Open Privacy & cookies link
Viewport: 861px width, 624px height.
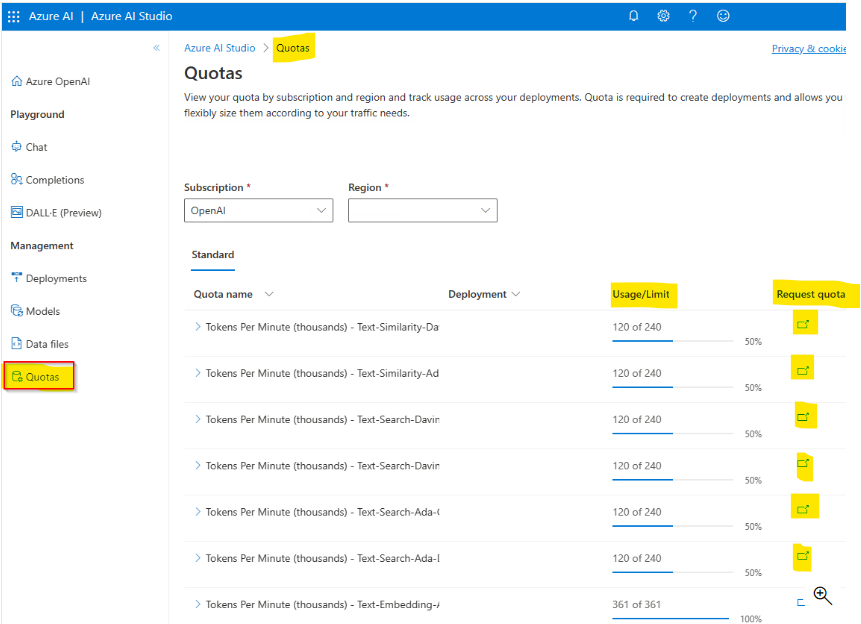(x=808, y=48)
